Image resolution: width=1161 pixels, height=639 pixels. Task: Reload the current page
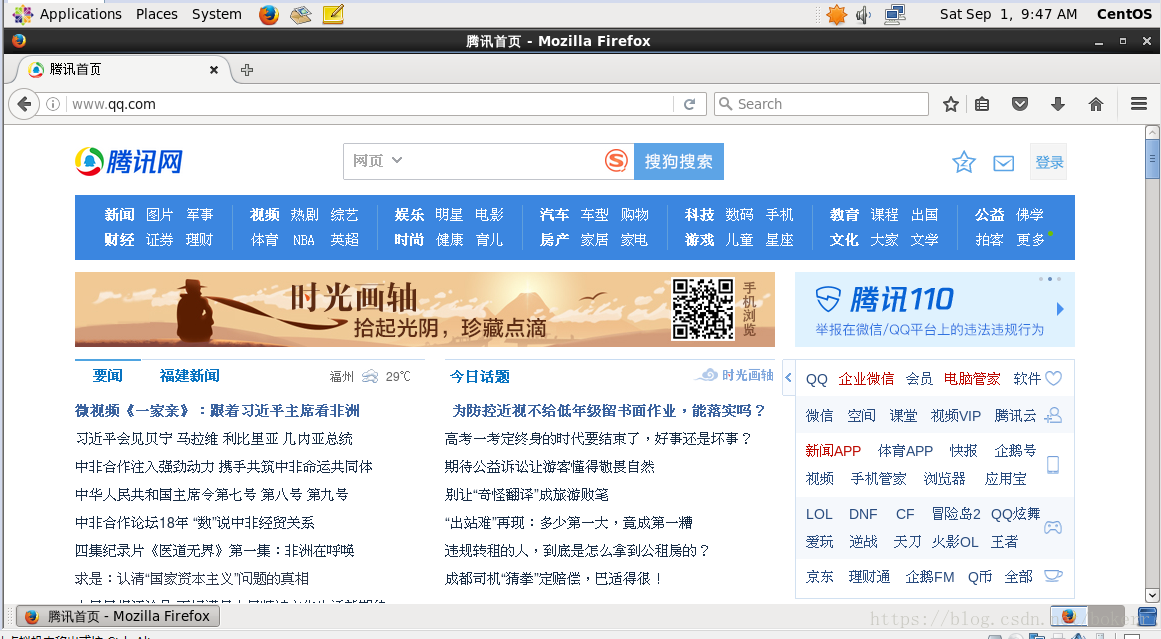tap(689, 104)
